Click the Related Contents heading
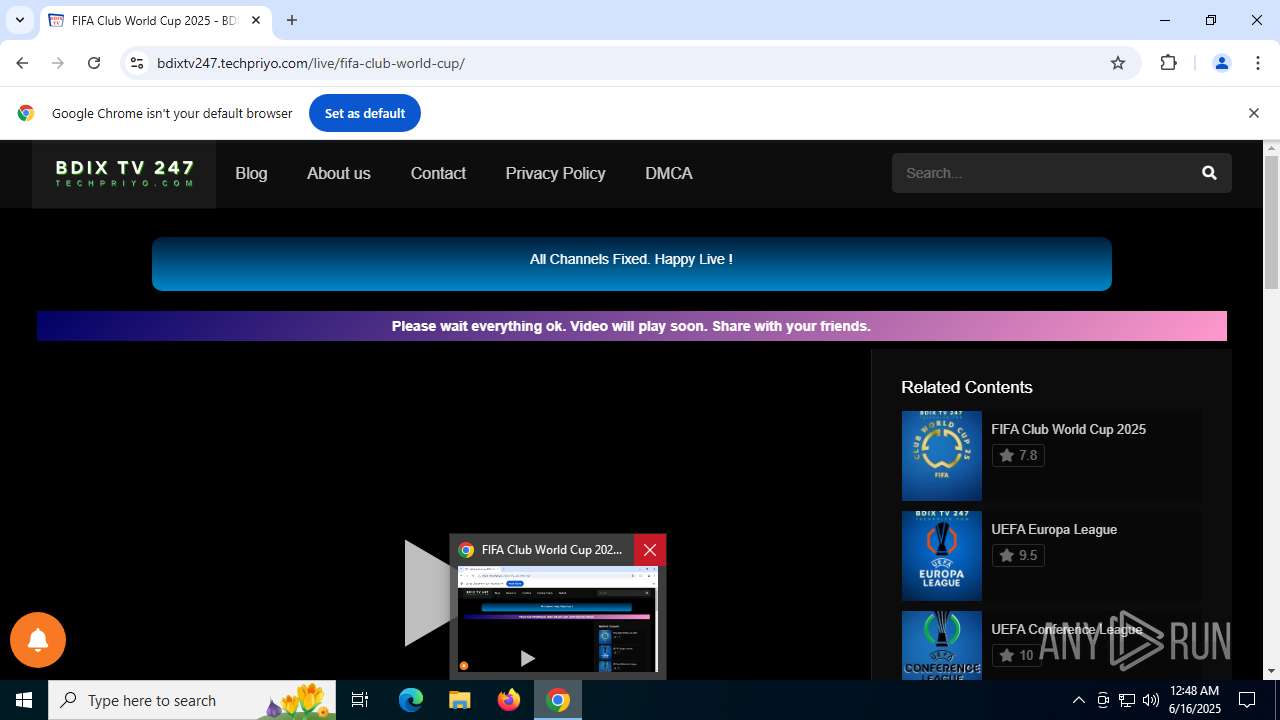1280x720 pixels. [x=966, y=387]
